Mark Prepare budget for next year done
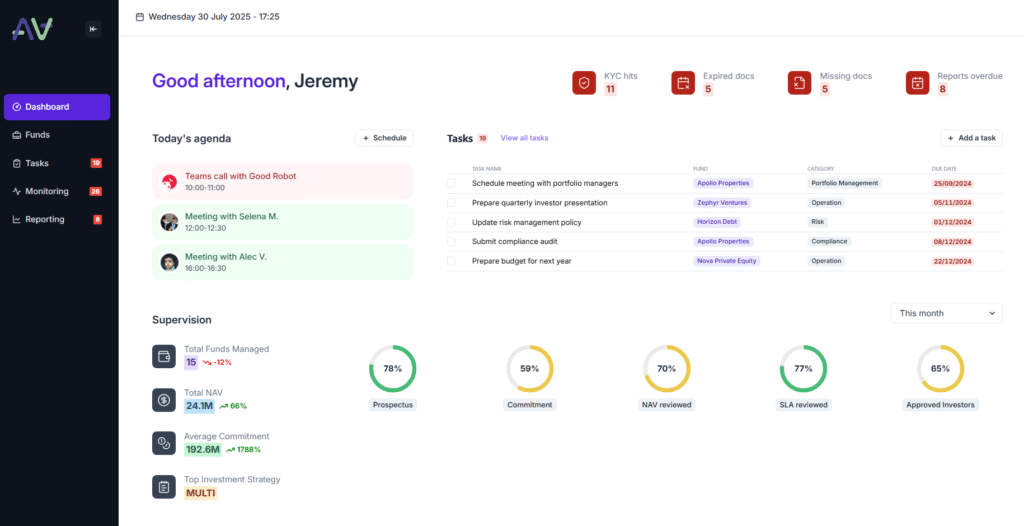The width and height of the screenshot is (1024, 526). click(451, 261)
